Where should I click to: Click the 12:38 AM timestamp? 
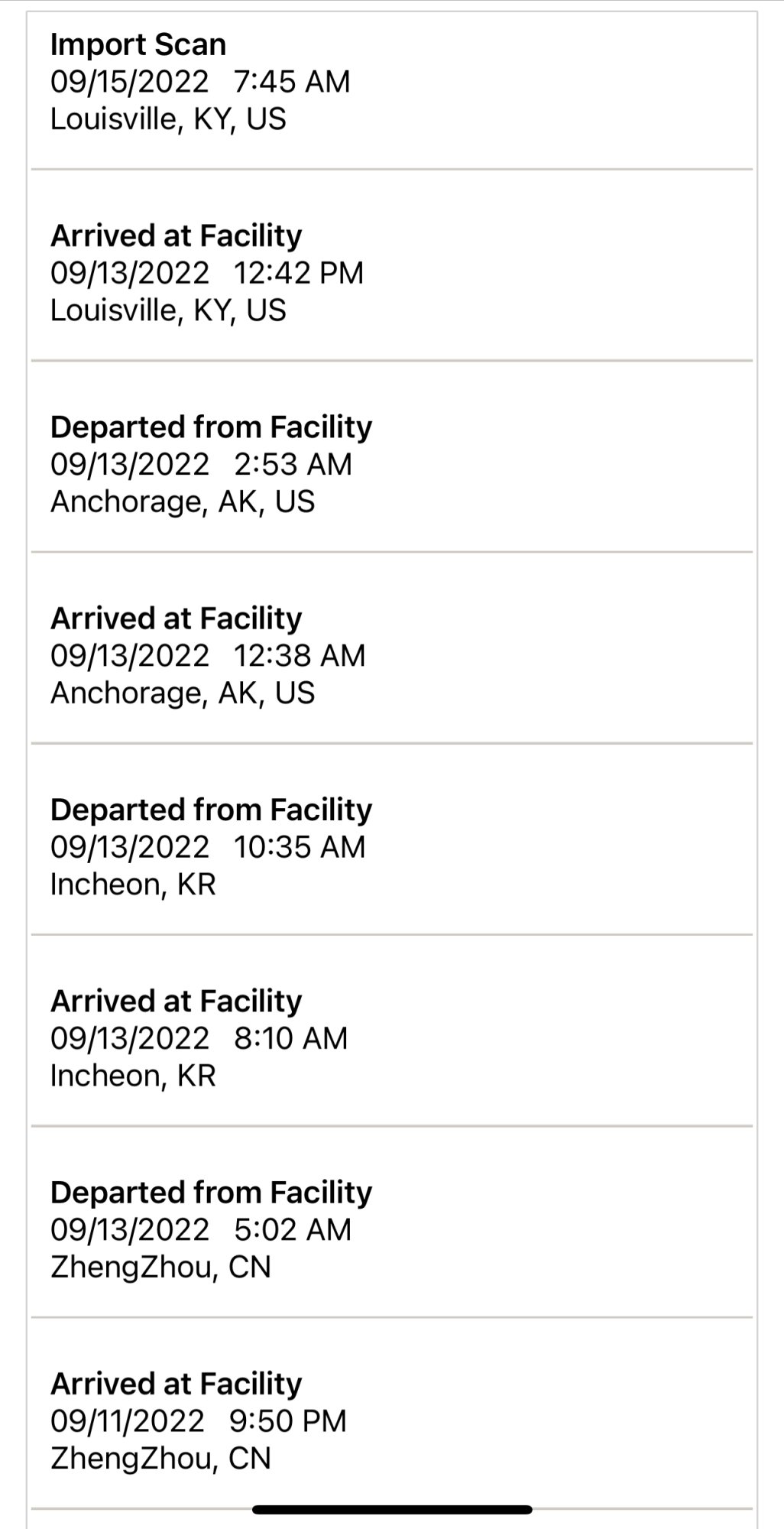208,655
